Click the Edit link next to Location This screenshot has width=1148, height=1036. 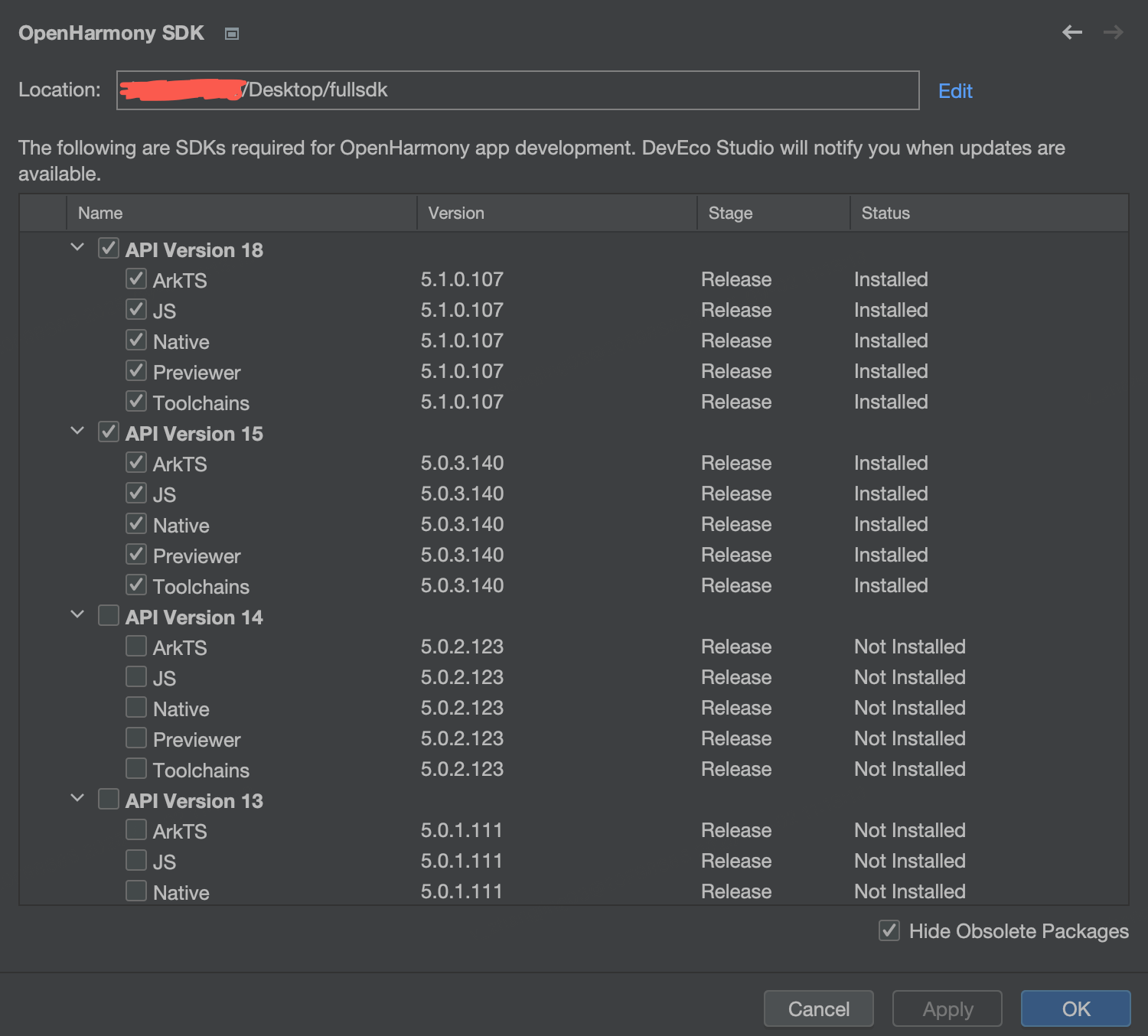click(955, 91)
